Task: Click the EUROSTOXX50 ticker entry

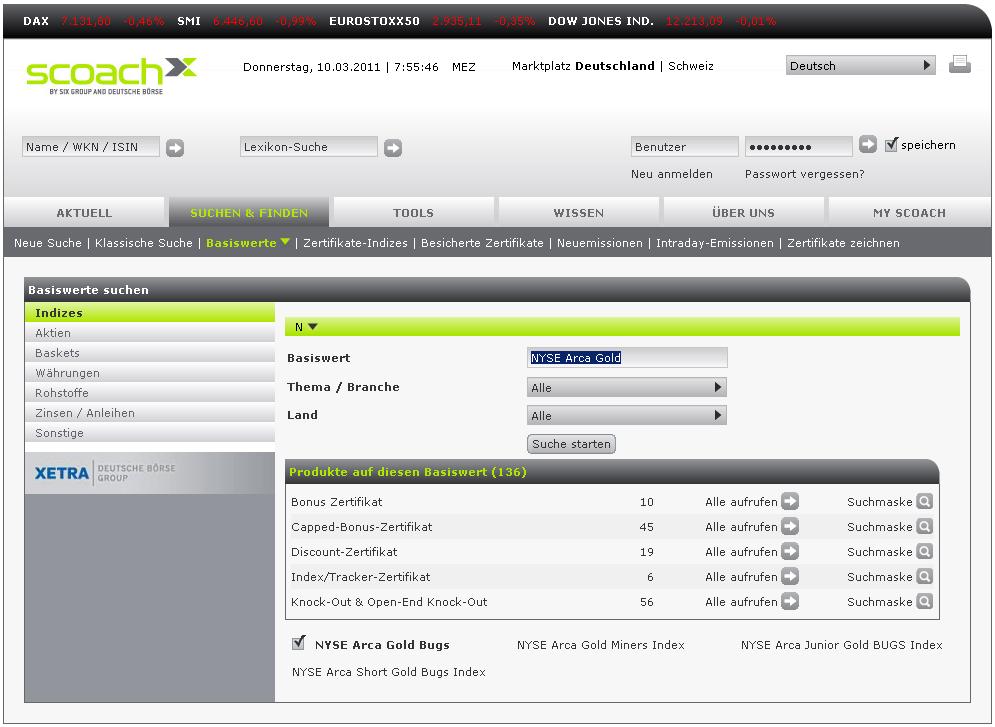Action: 432,21
